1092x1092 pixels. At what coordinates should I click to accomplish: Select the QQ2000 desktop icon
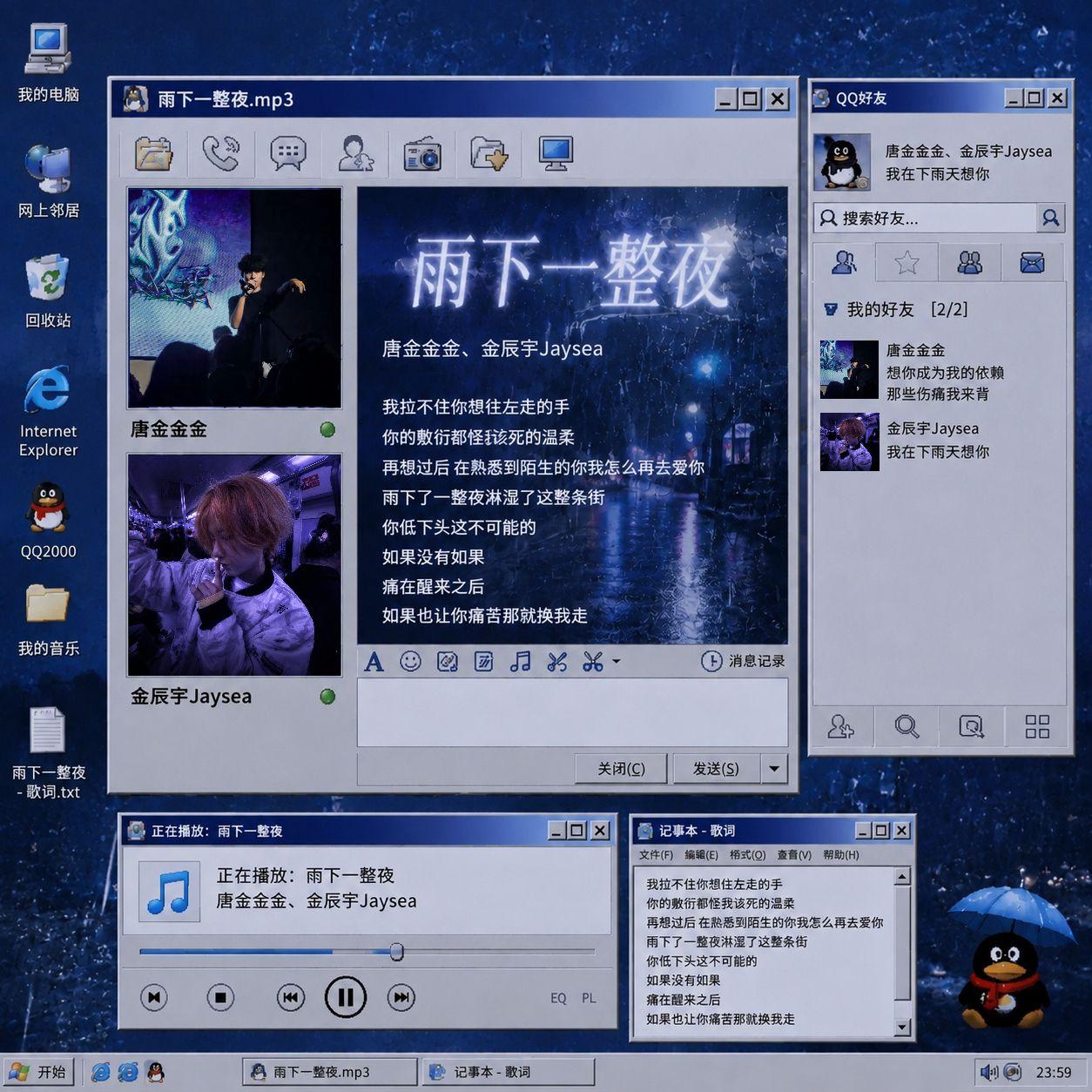(49, 520)
